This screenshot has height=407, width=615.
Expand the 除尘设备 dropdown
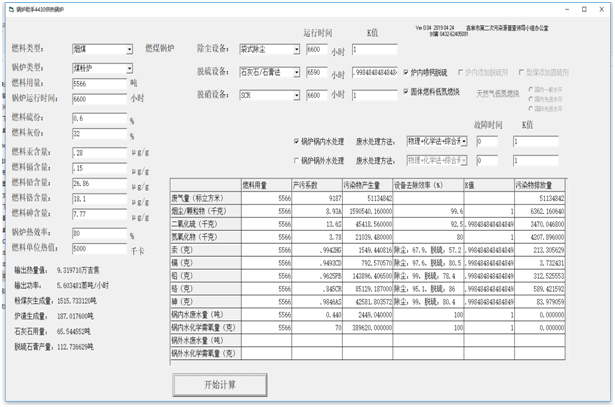(x=297, y=49)
